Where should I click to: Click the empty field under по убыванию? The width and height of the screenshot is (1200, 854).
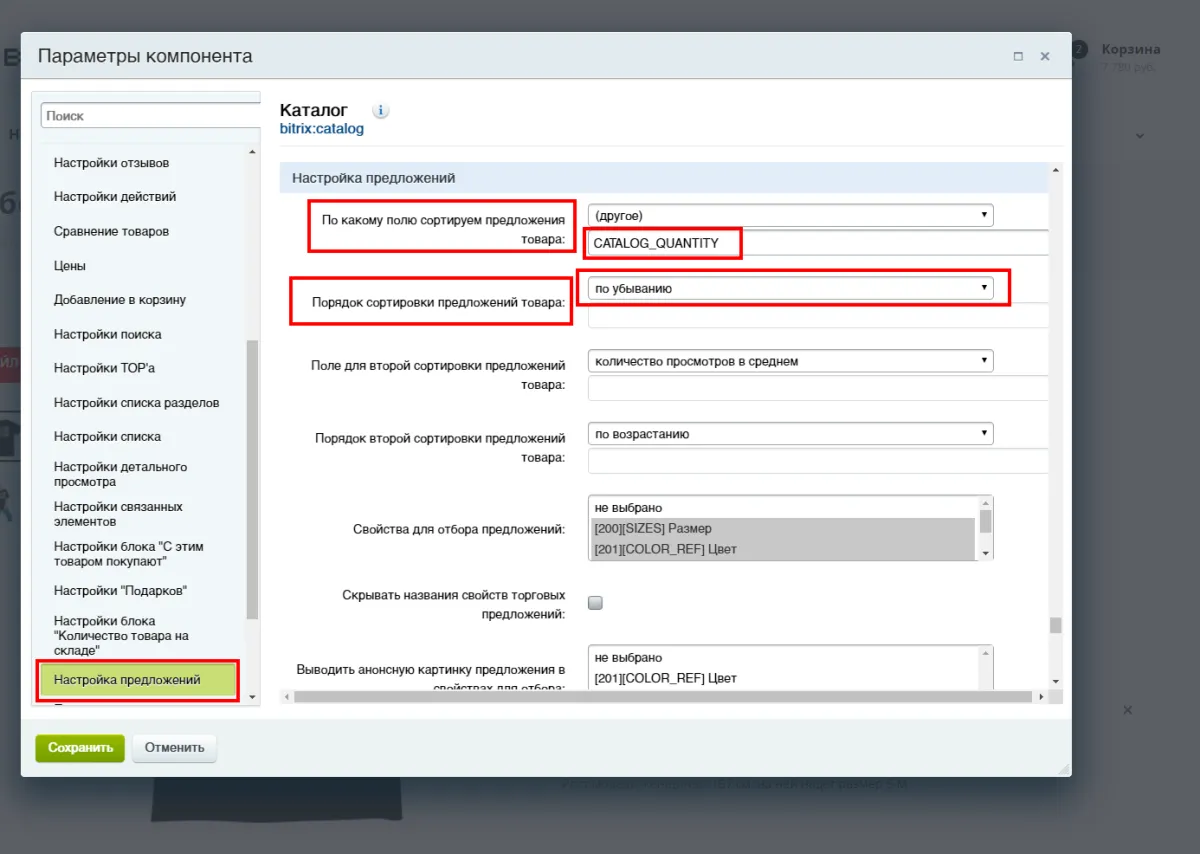[x=818, y=316]
